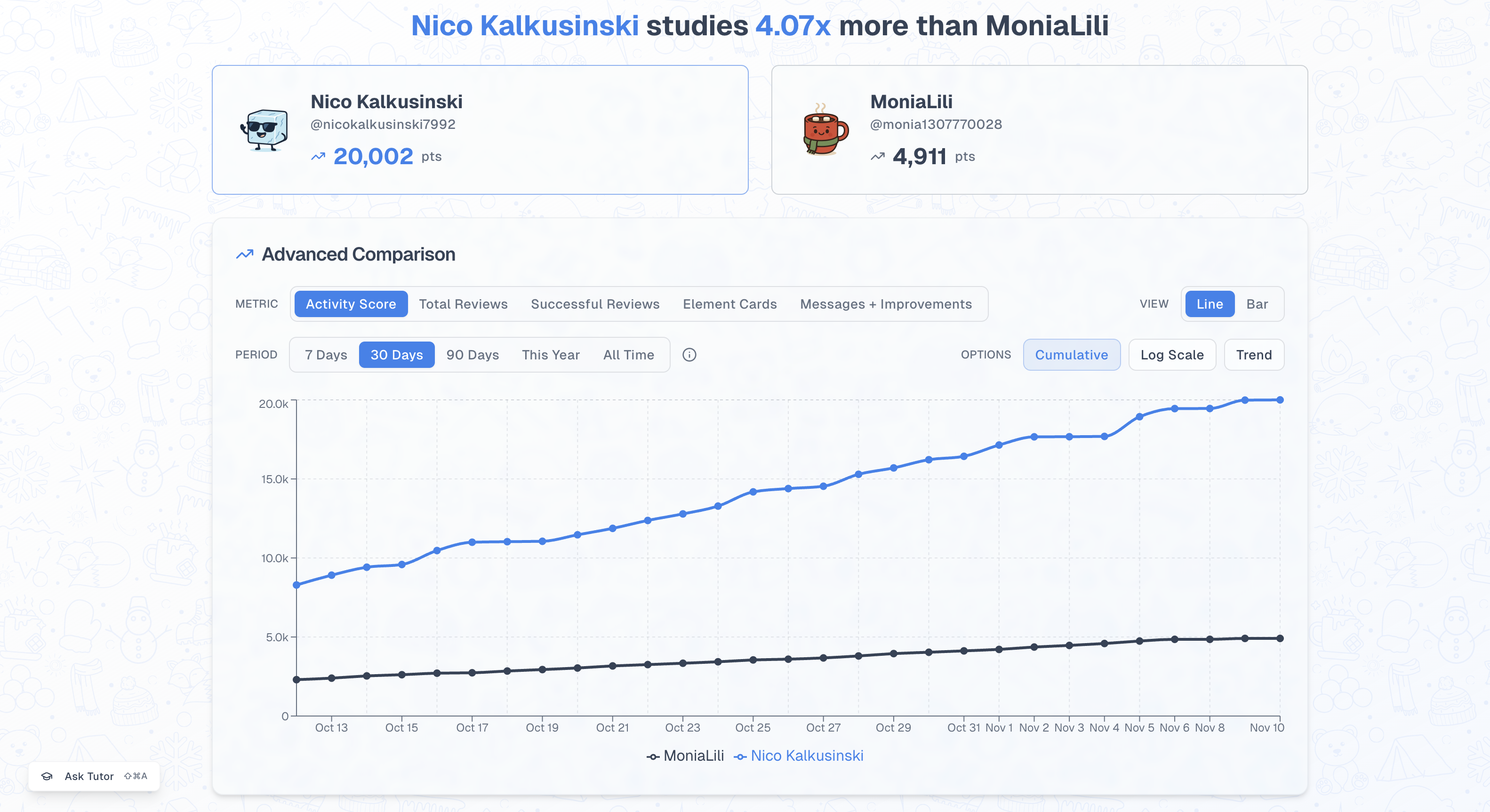Image resolution: width=1490 pixels, height=812 pixels.
Task: Click the Ask Tutor graduation cap icon
Action: pos(47,776)
